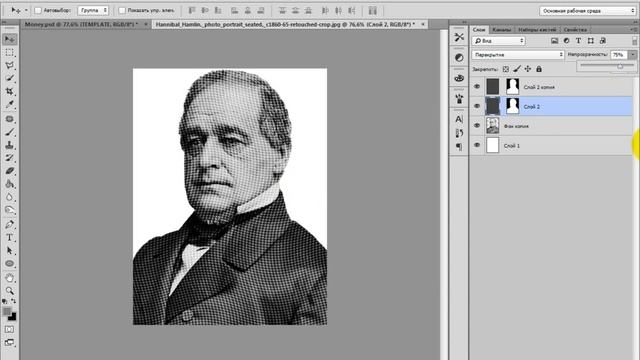Click the Auto-Align Layers icon in options bar

(x=373, y=11)
